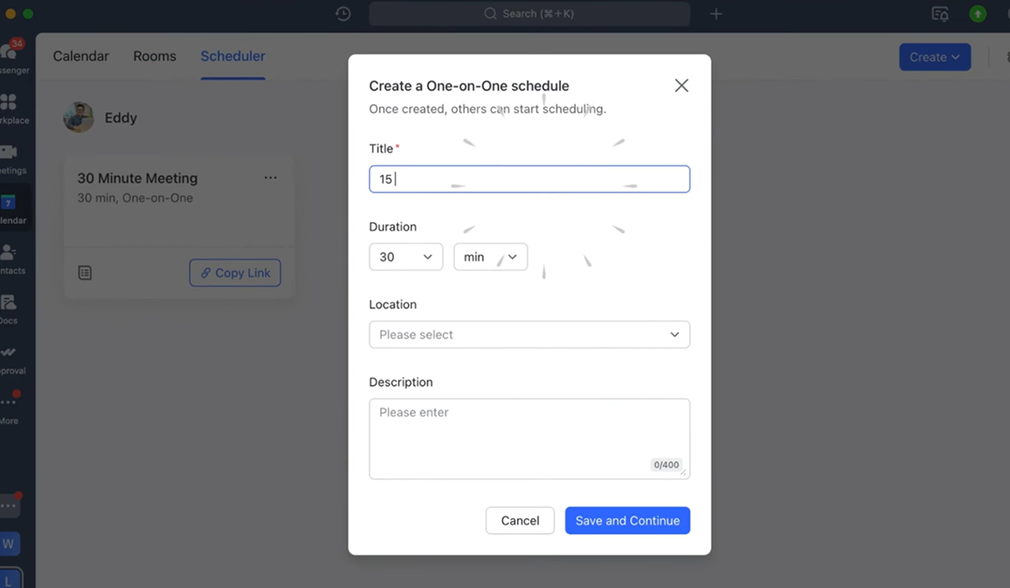
Task: Open Docs from the sidebar
Action: tap(8, 306)
